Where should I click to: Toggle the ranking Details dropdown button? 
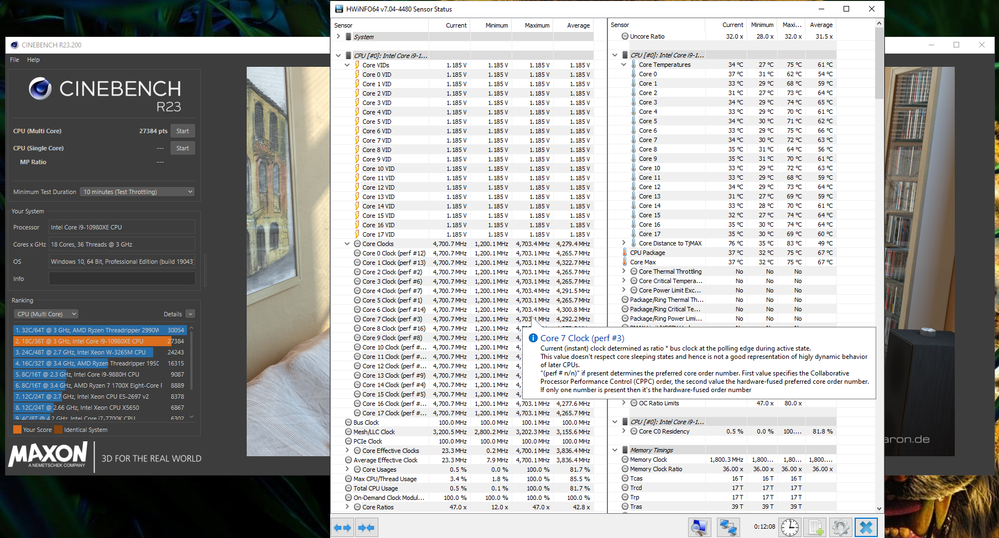(x=190, y=314)
